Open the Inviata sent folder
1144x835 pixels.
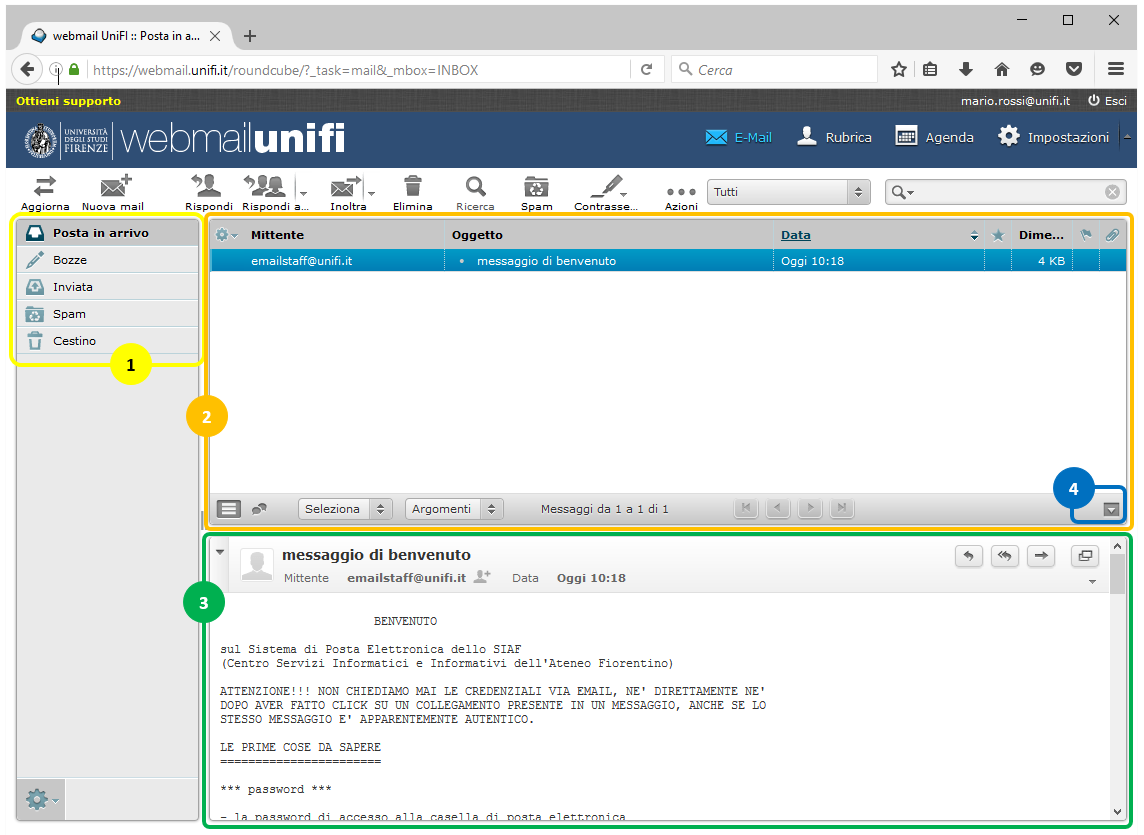108,287
